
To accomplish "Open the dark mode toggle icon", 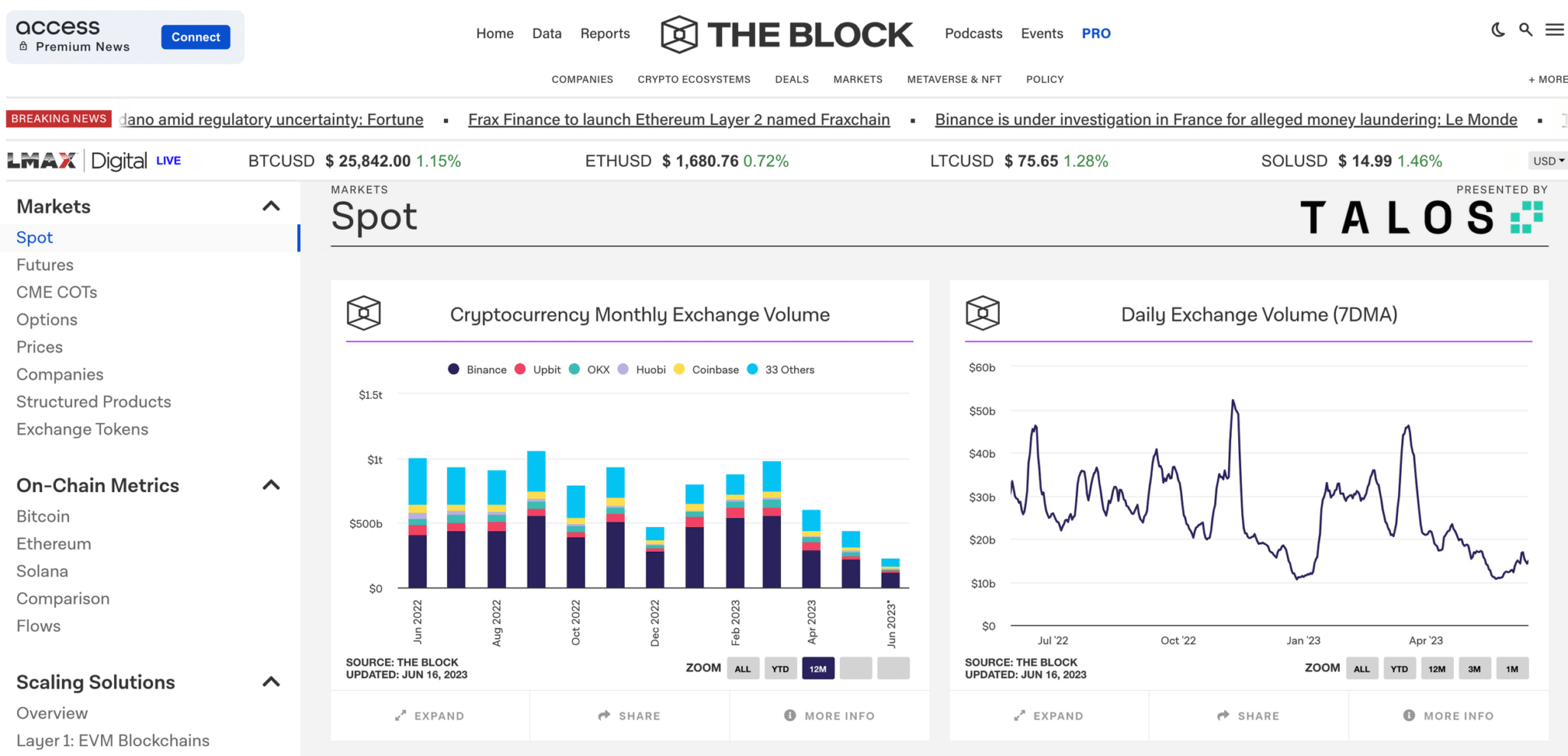I will [1498, 29].
